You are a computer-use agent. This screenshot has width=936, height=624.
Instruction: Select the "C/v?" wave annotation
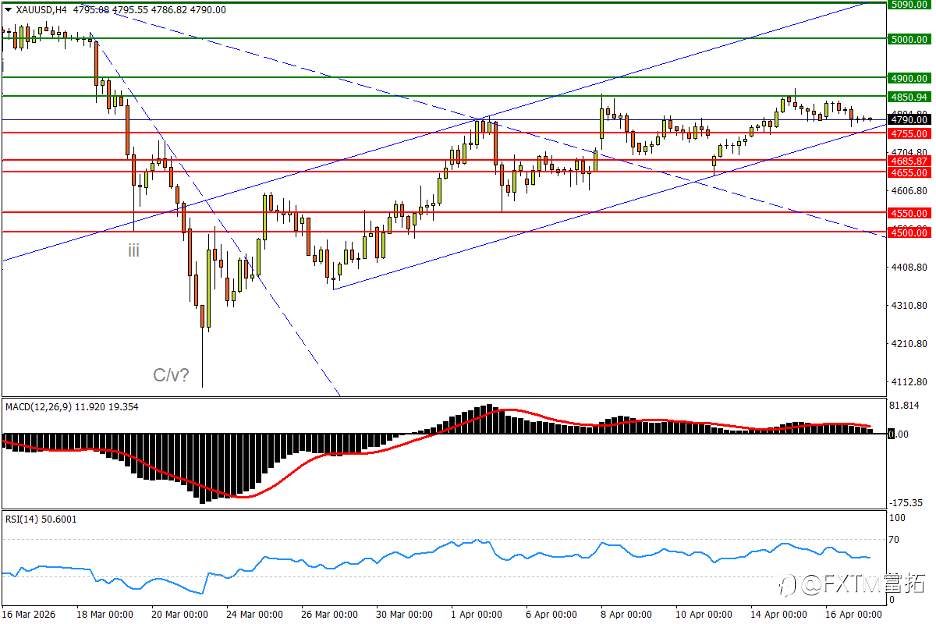(171, 375)
